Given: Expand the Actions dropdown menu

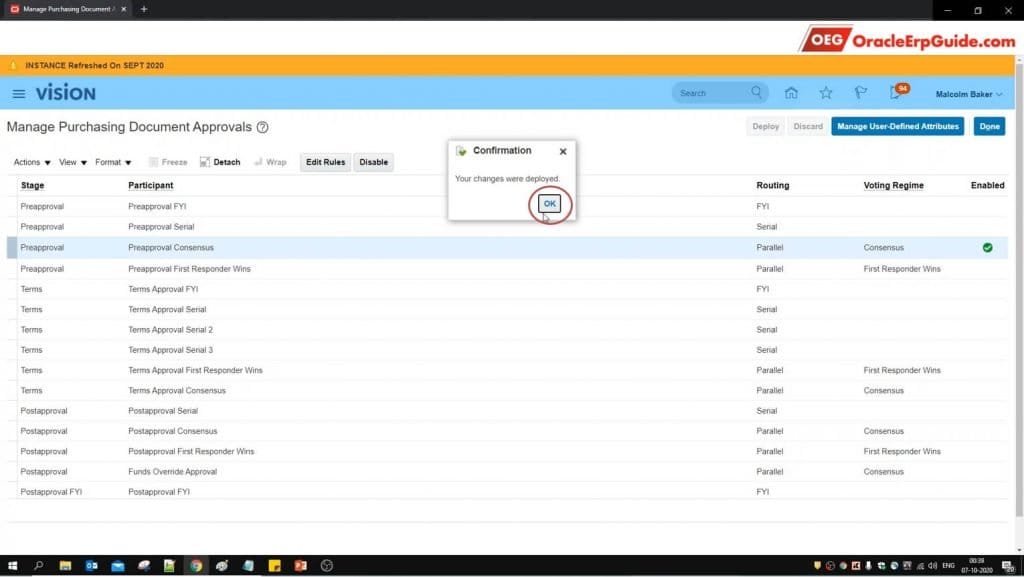Looking at the screenshot, I should point(32,162).
